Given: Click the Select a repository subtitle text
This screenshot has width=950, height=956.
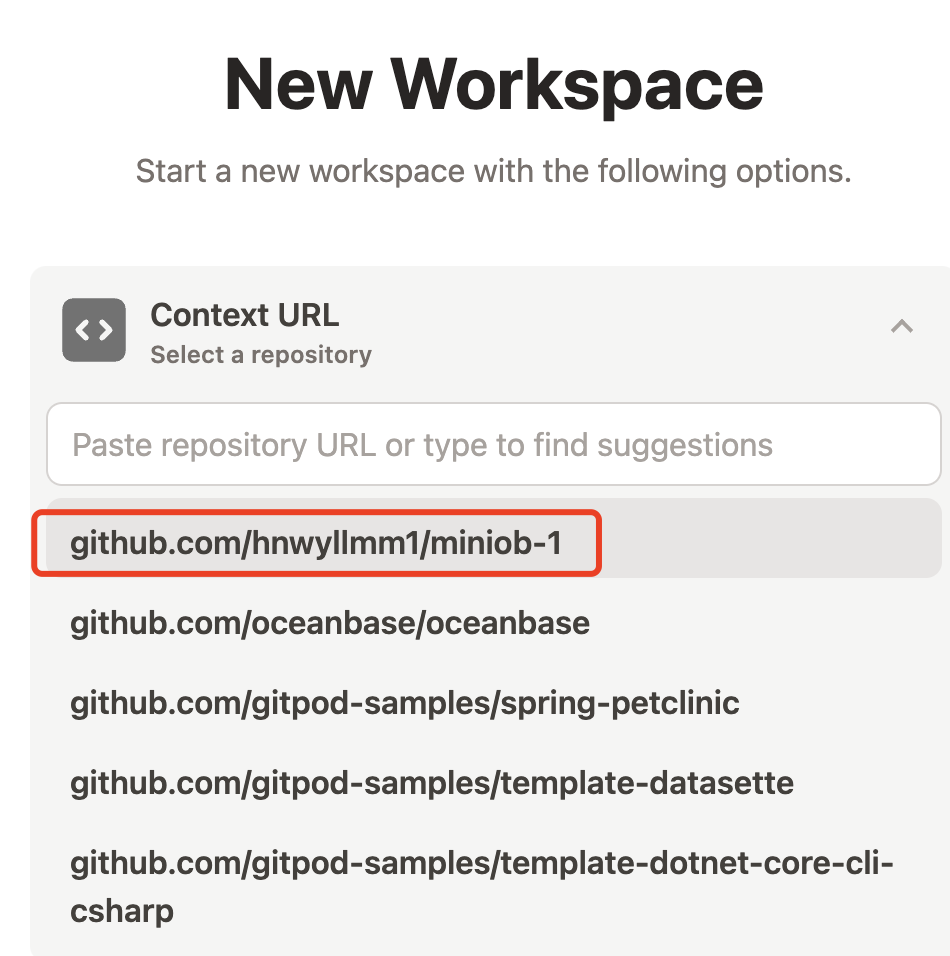Looking at the screenshot, I should coord(261,354).
